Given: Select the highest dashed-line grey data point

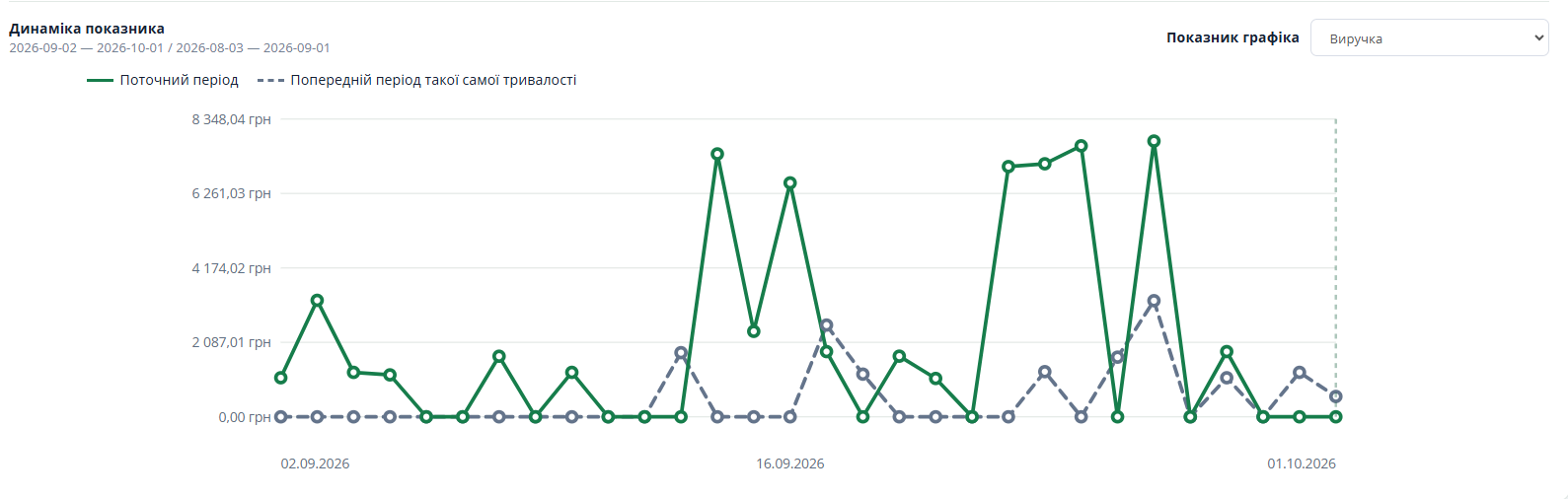Looking at the screenshot, I should click(x=1154, y=301).
